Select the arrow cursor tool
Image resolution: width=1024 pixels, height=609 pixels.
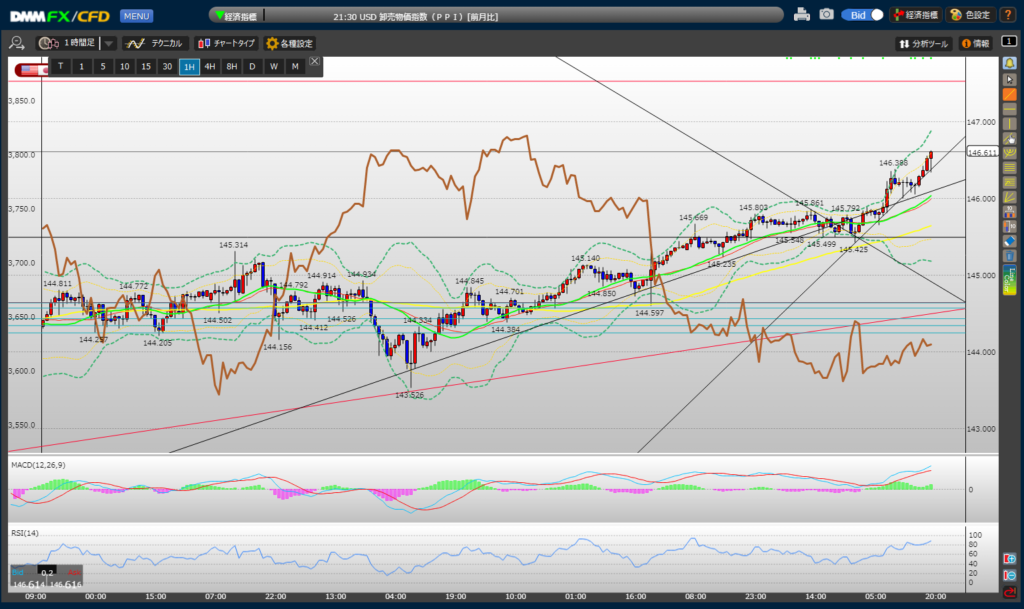(x=1010, y=78)
